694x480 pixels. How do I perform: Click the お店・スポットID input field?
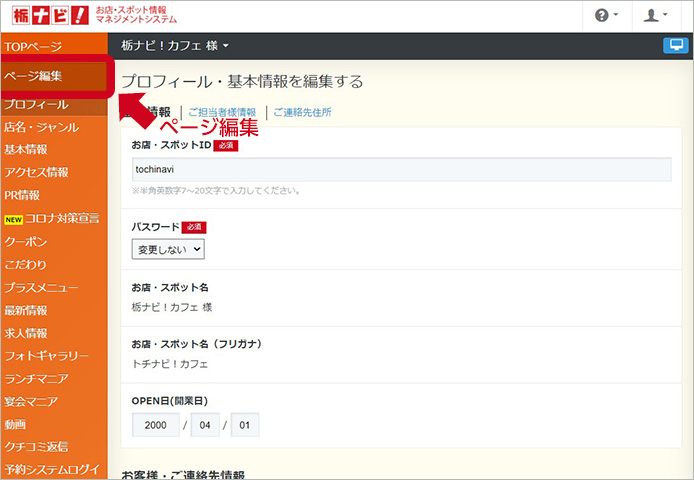tap(401, 170)
